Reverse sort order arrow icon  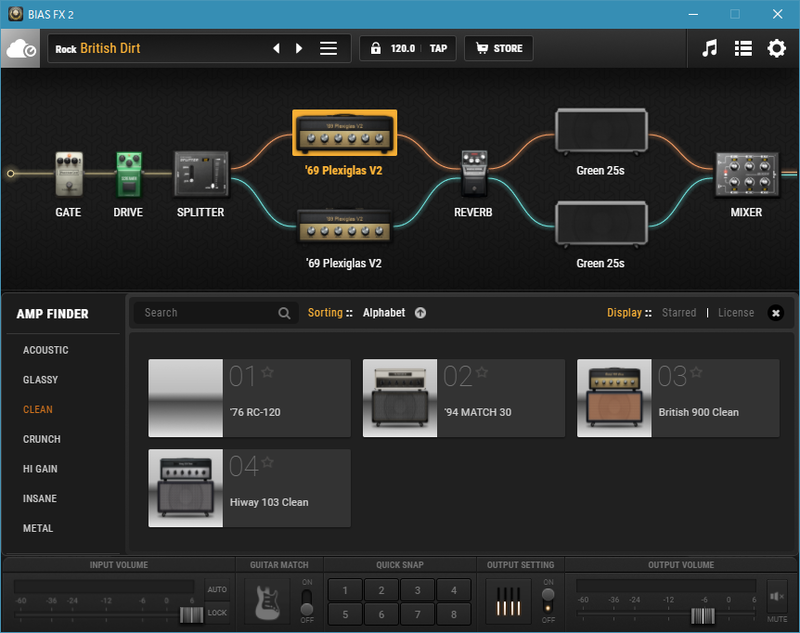pos(420,313)
